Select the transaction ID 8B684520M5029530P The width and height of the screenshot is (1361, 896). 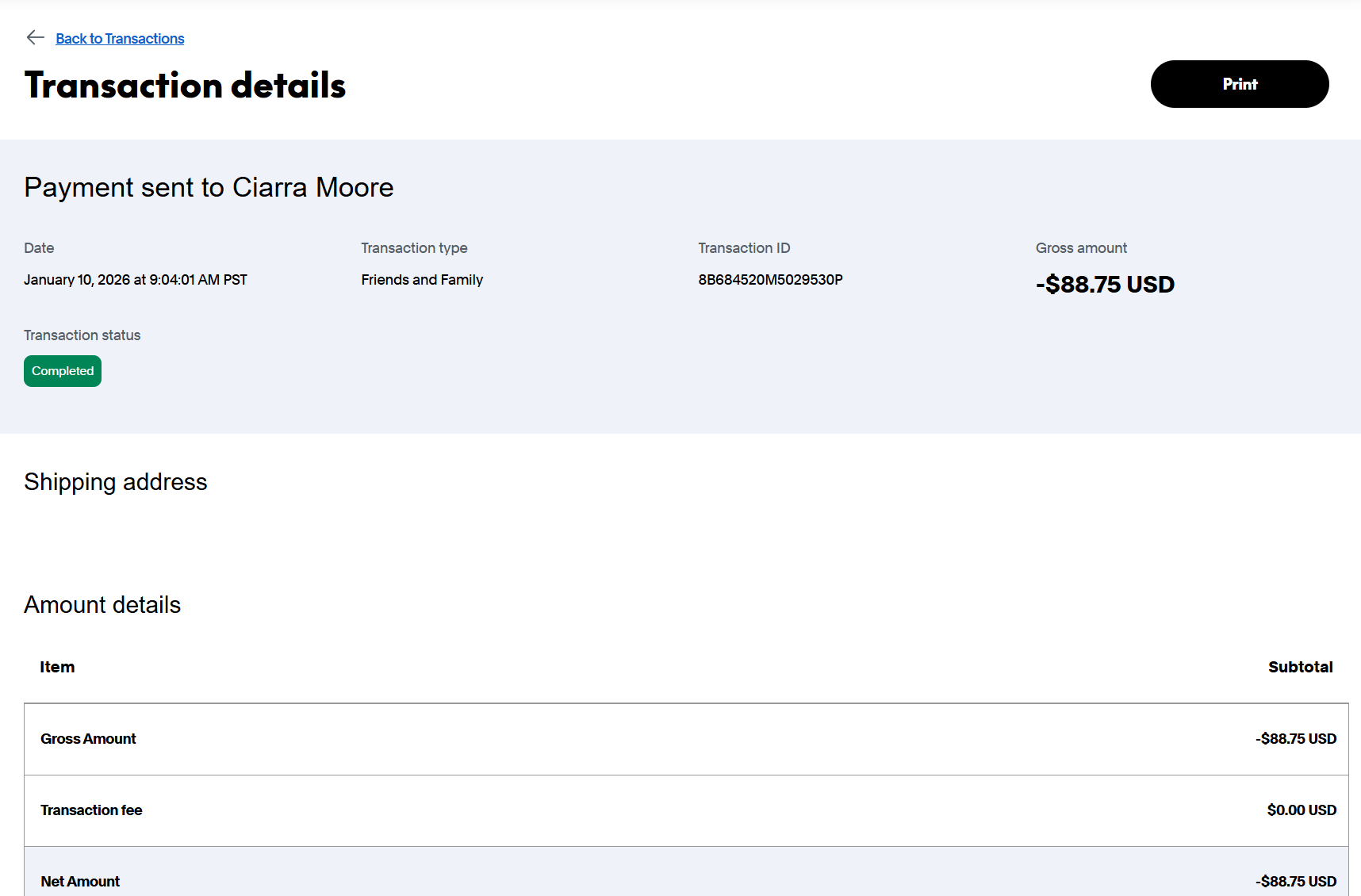pyautogui.click(x=770, y=280)
